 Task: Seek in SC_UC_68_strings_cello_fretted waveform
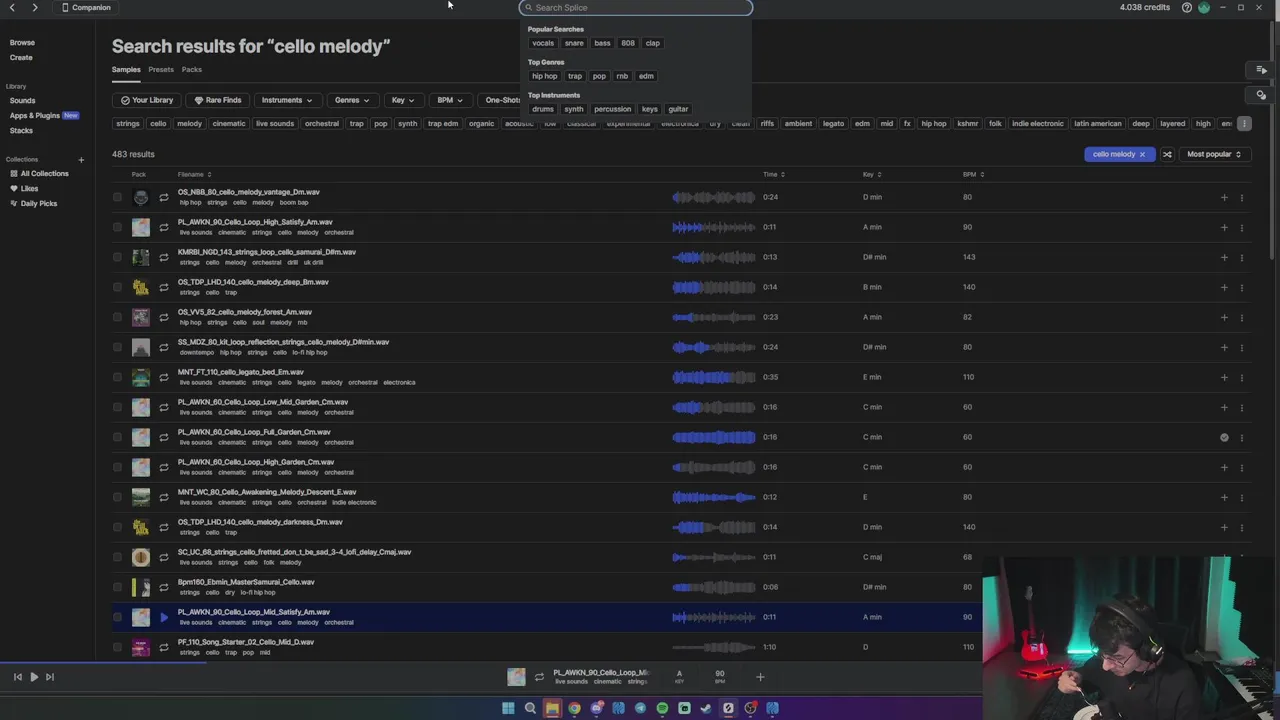(x=714, y=557)
